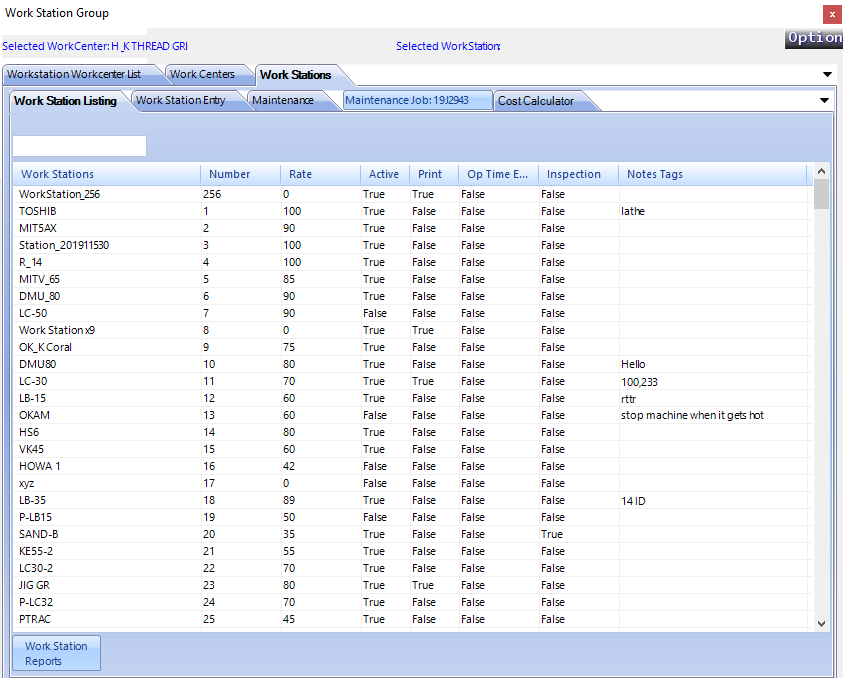Sort by the Op Time E... column header

(498, 174)
